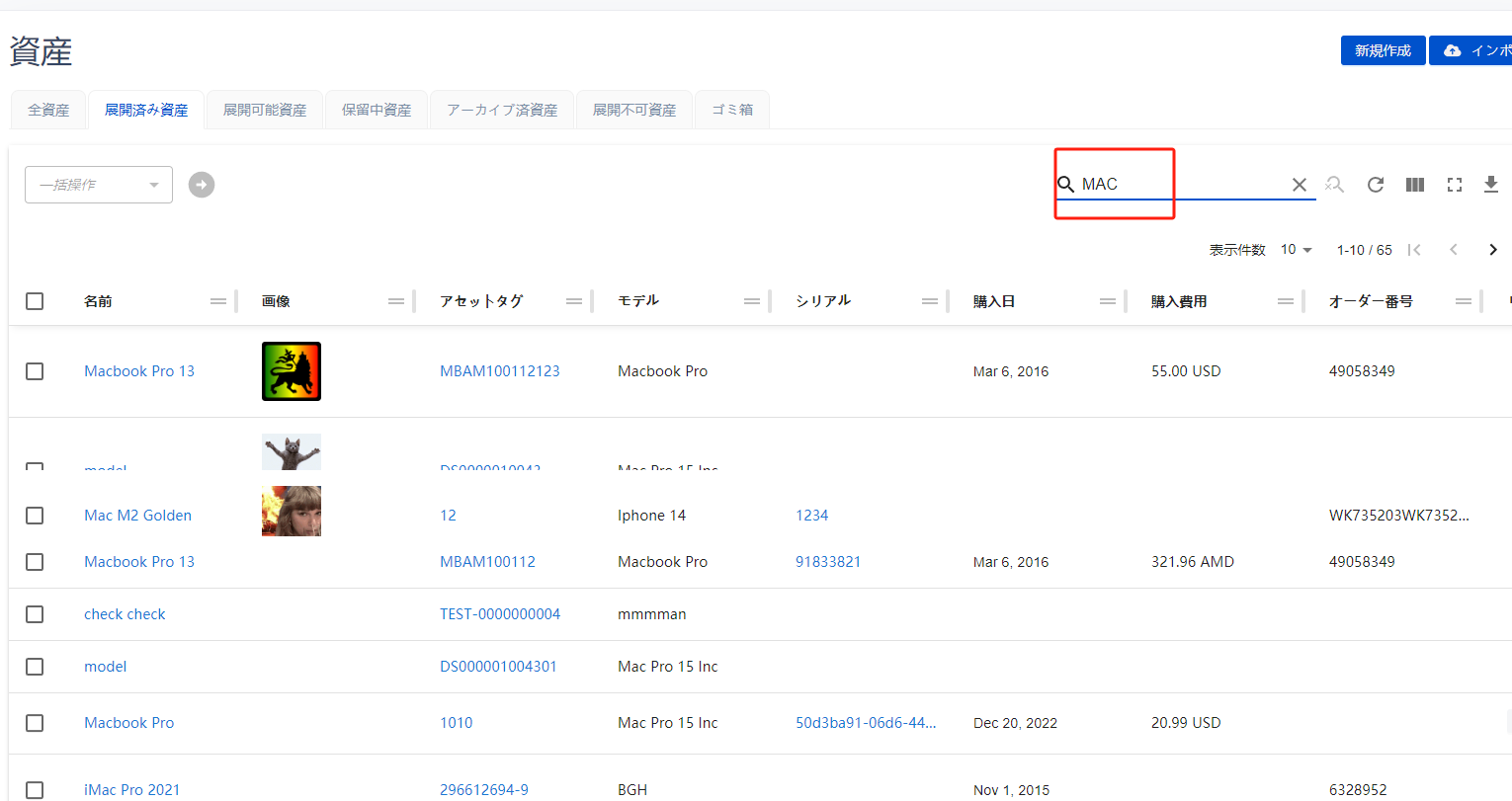
Task: Click the download export icon
Action: 1491,185
